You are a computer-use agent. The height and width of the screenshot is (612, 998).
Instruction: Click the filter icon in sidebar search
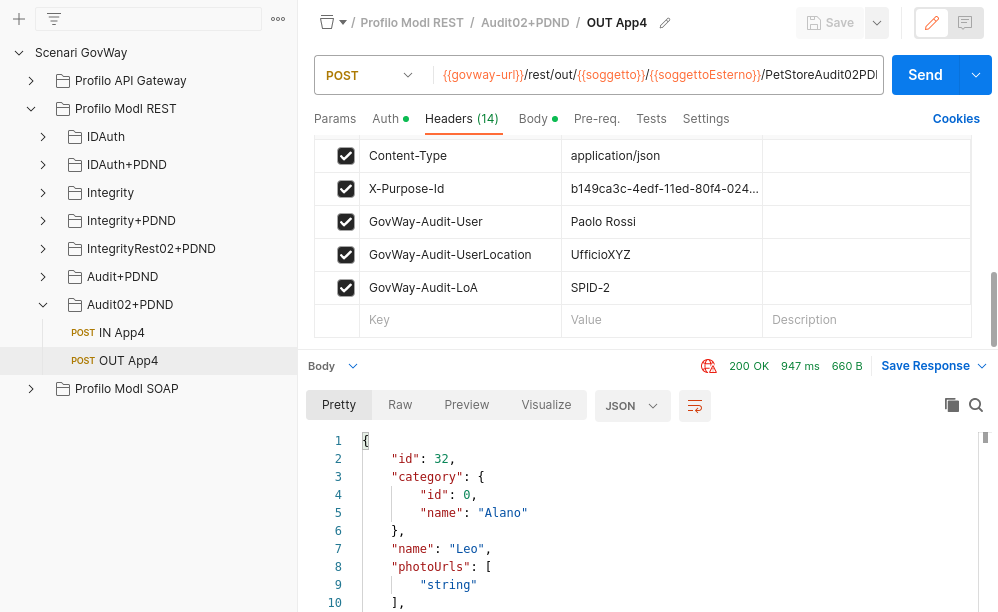[x=54, y=19]
